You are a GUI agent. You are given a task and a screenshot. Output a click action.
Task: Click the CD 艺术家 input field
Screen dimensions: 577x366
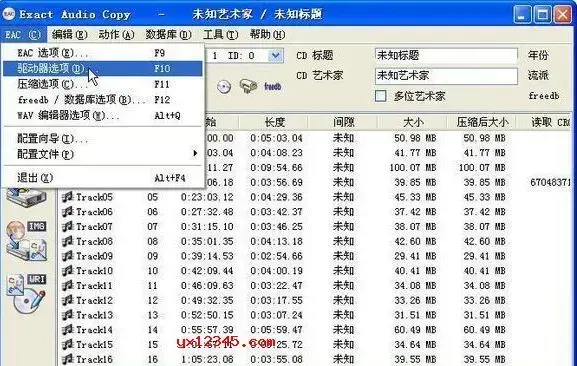446,76
